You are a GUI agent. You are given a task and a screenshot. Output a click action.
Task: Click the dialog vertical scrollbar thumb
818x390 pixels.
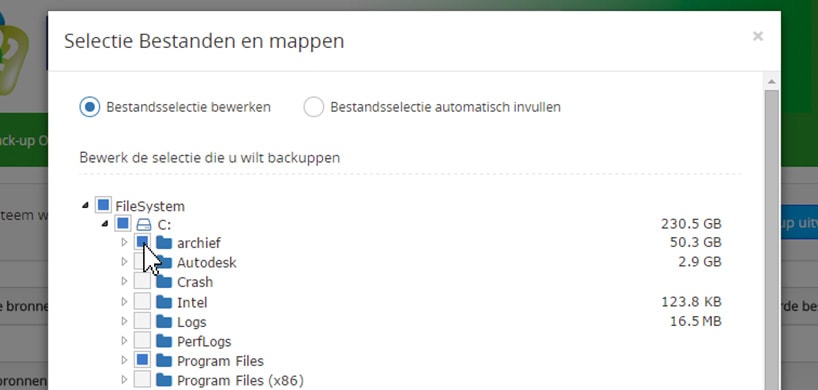coord(771,240)
